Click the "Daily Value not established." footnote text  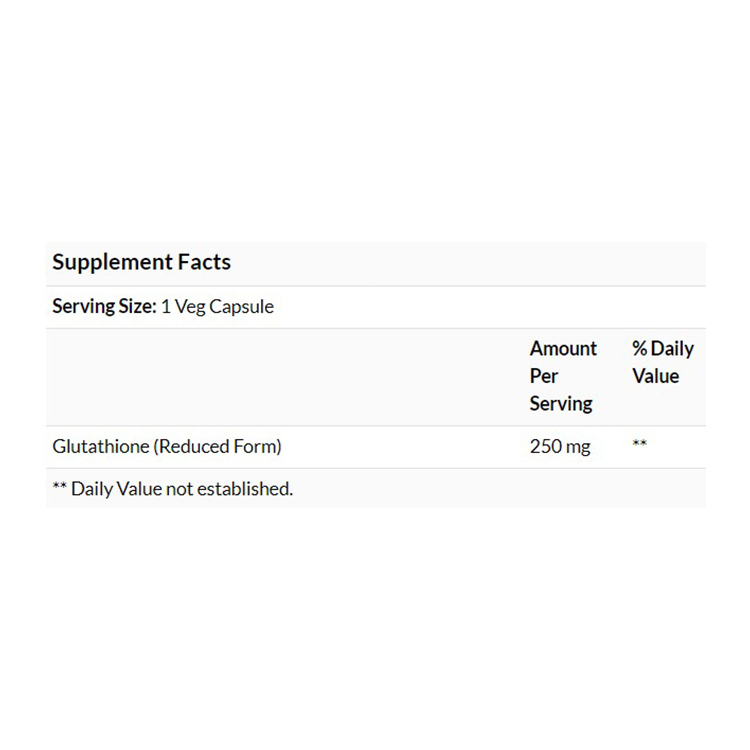[182, 489]
